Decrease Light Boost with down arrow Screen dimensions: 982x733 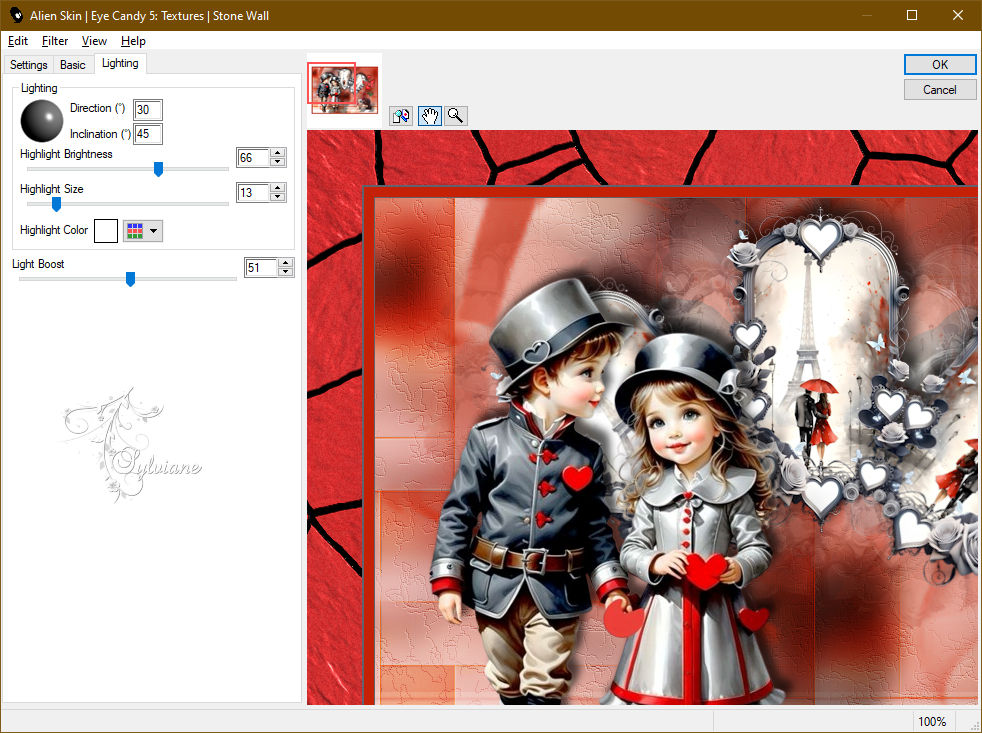pyautogui.click(x=286, y=272)
